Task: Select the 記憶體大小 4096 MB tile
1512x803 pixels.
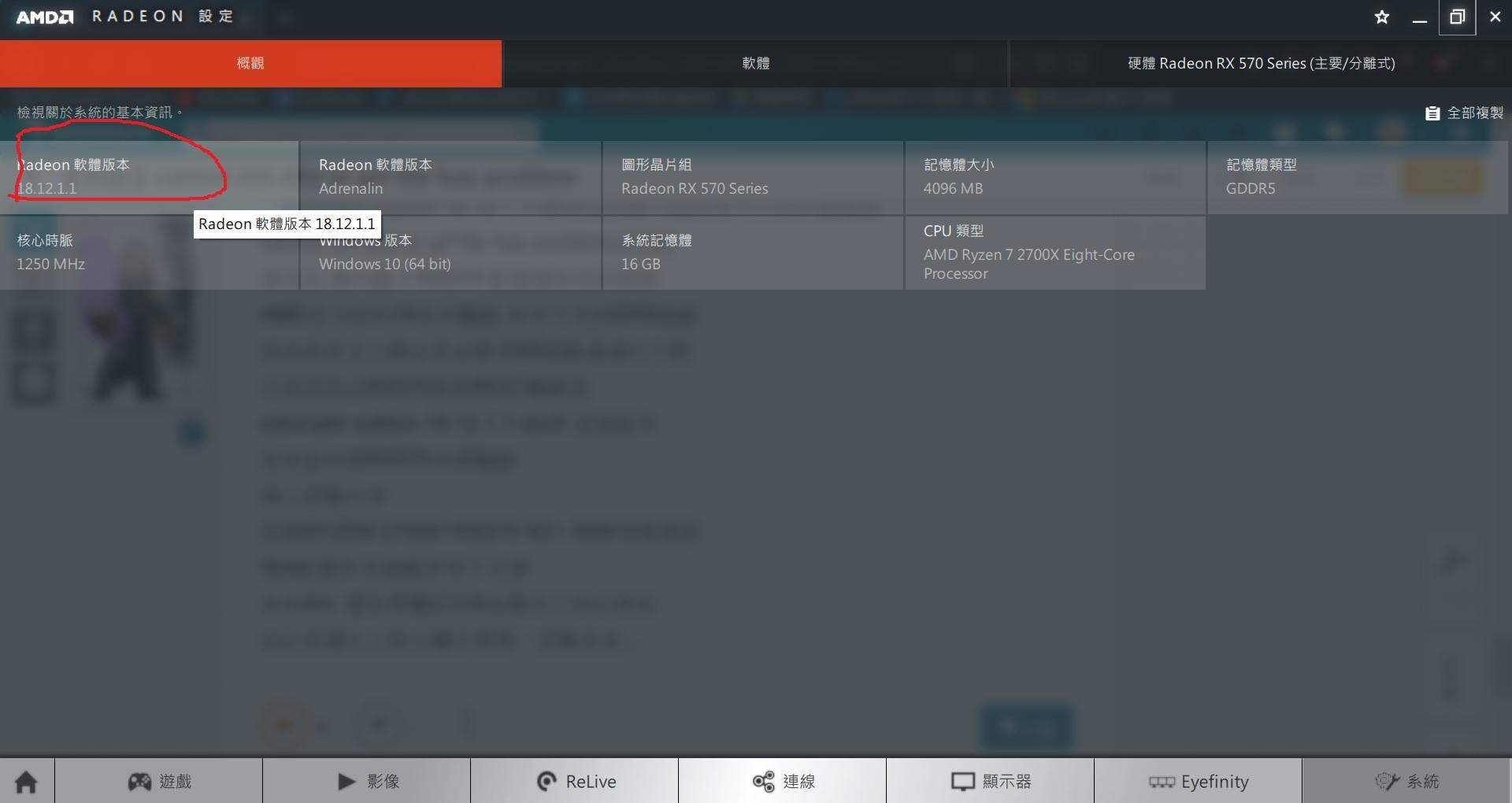Action: pos(1055,177)
